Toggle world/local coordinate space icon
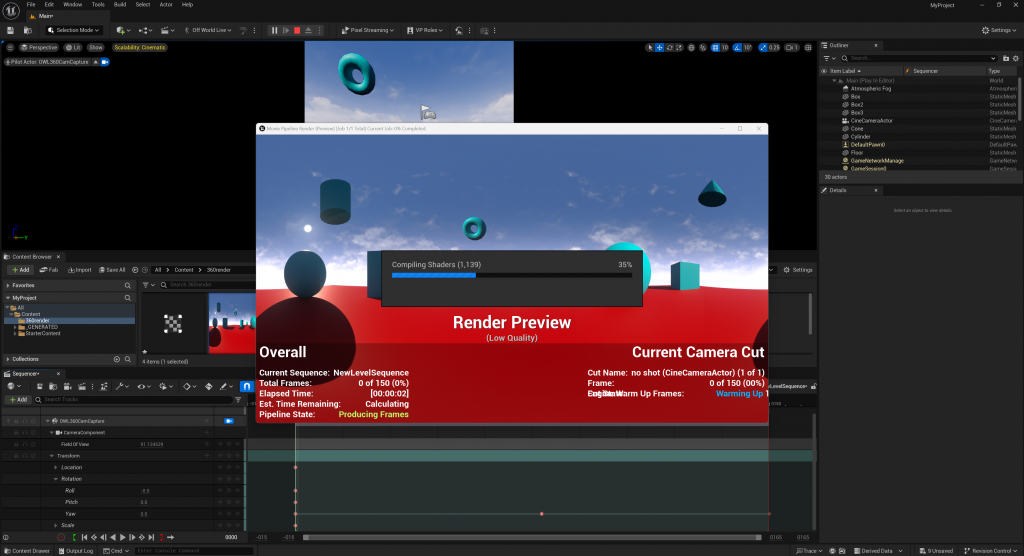1024x556 pixels. click(x=692, y=48)
